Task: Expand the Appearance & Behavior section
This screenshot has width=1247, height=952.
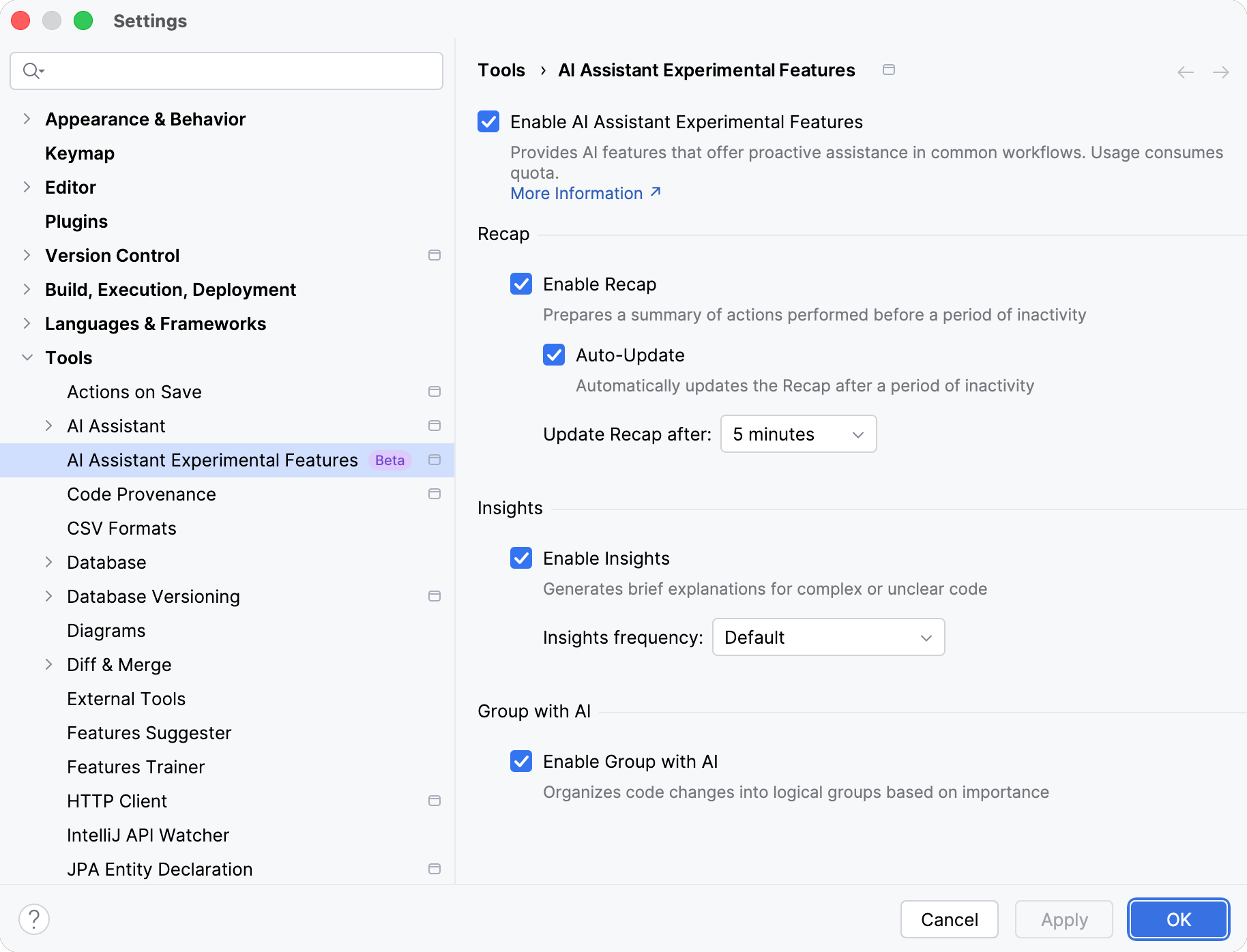Action: [x=27, y=119]
